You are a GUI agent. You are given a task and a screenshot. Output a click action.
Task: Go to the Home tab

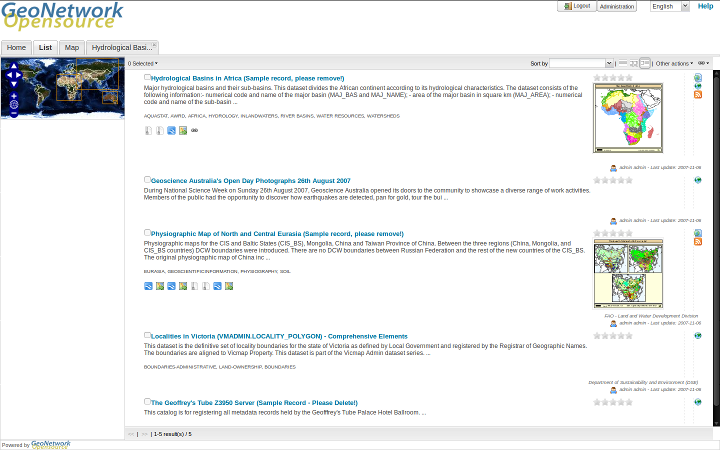pyautogui.click(x=16, y=47)
